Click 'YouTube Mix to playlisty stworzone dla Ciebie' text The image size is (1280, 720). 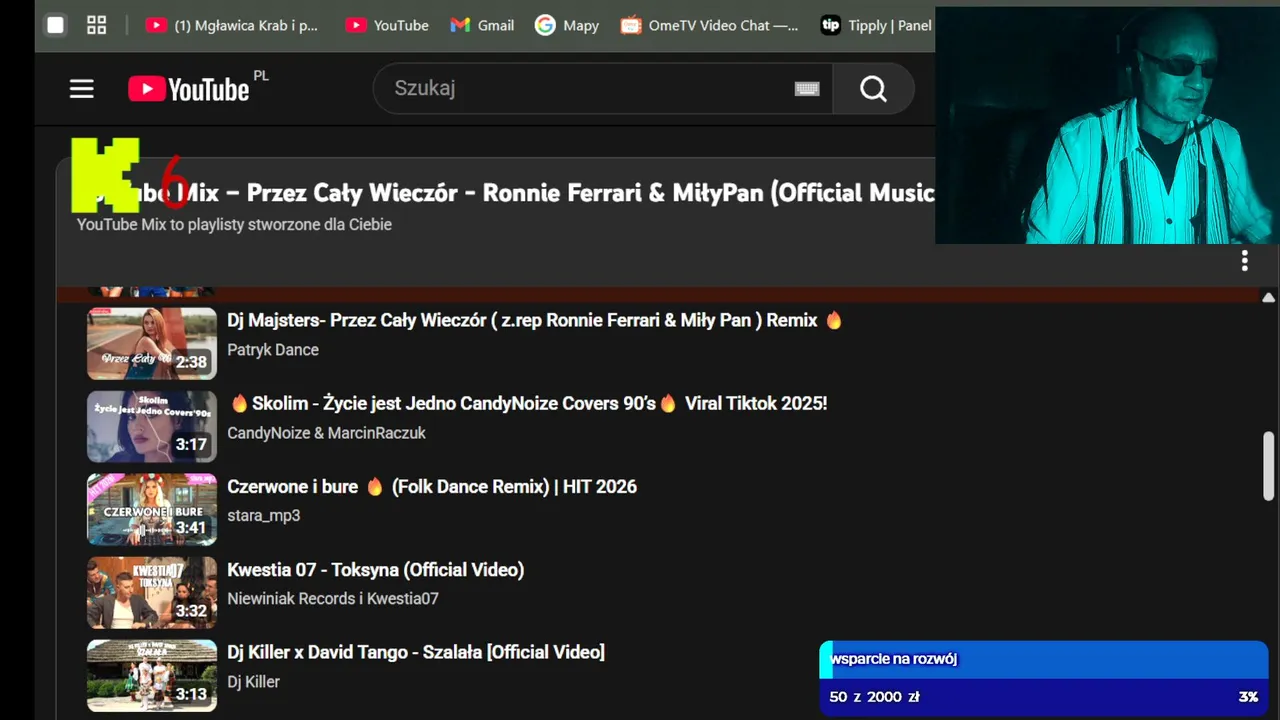coord(234,225)
